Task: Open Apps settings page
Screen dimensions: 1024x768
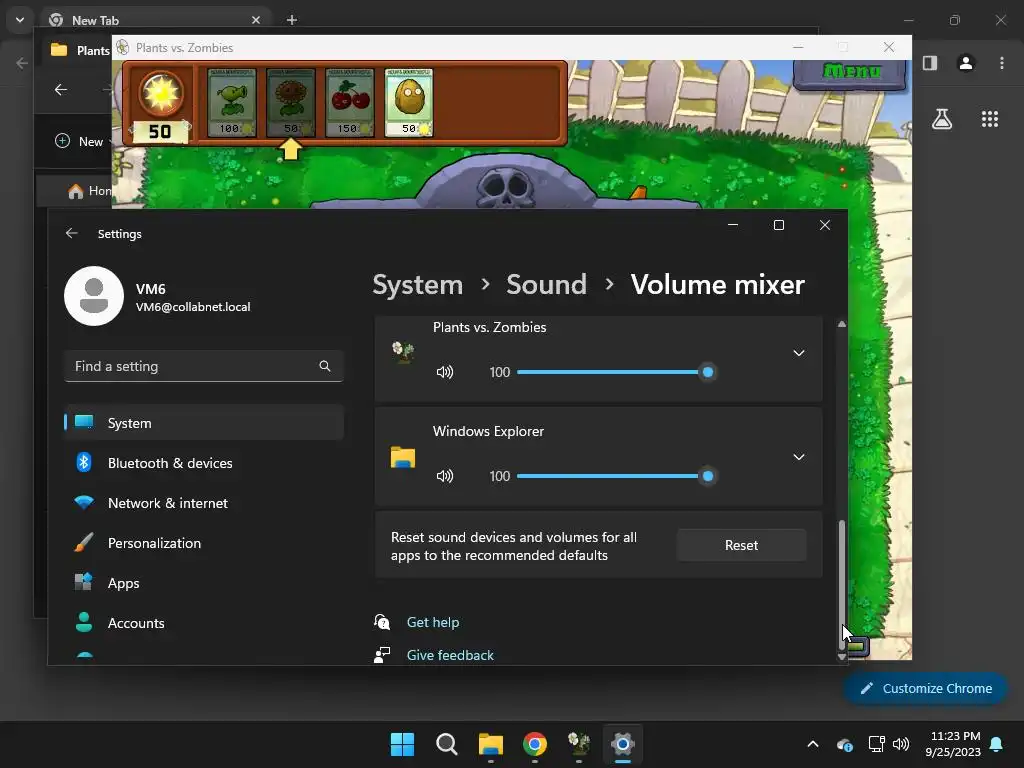Action: [x=204, y=583]
